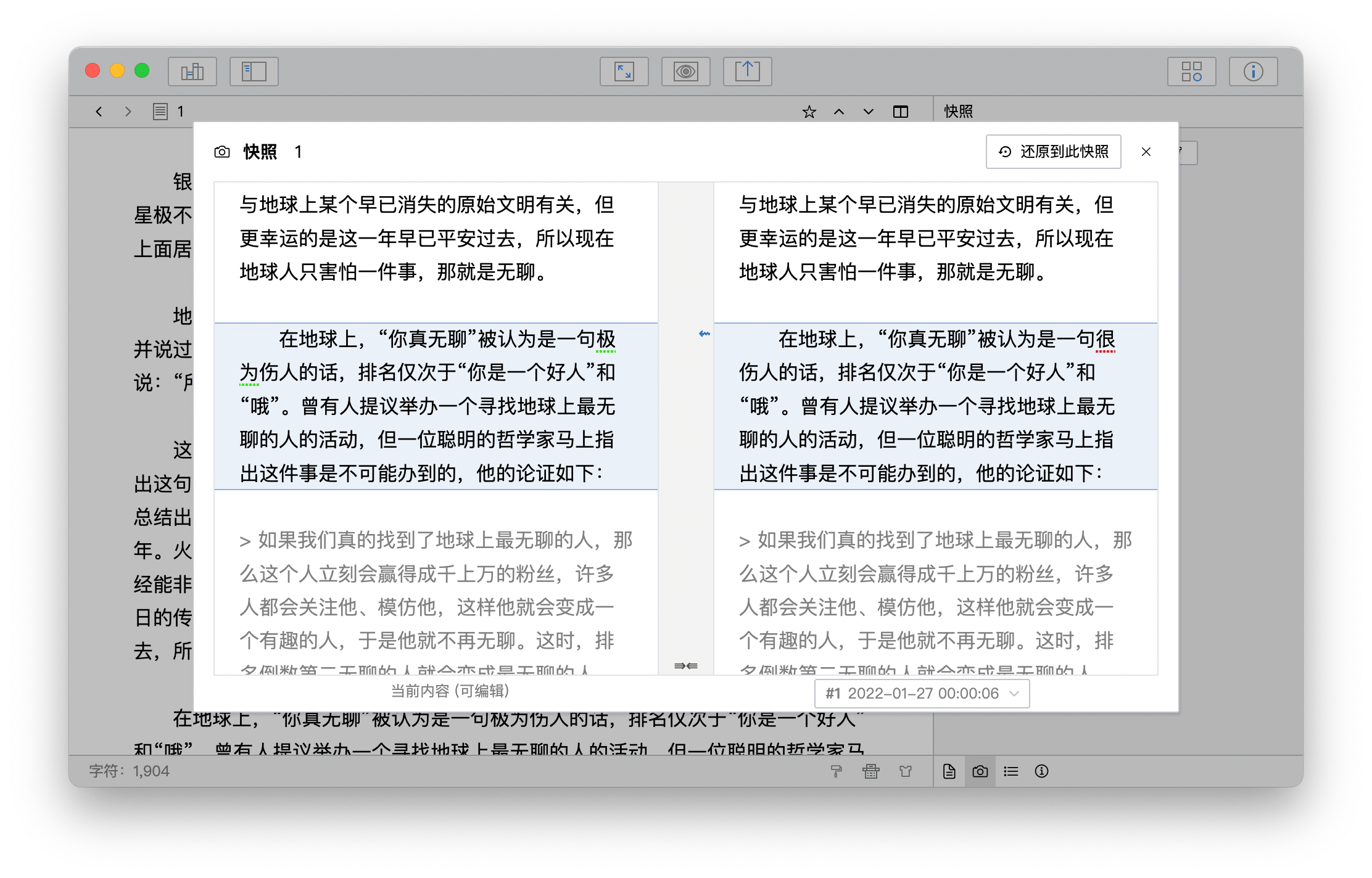The height and width of the screenshot is (878, 1372).
Task: Close the snapshot comparison dialog
Action: pos(1146,152)
